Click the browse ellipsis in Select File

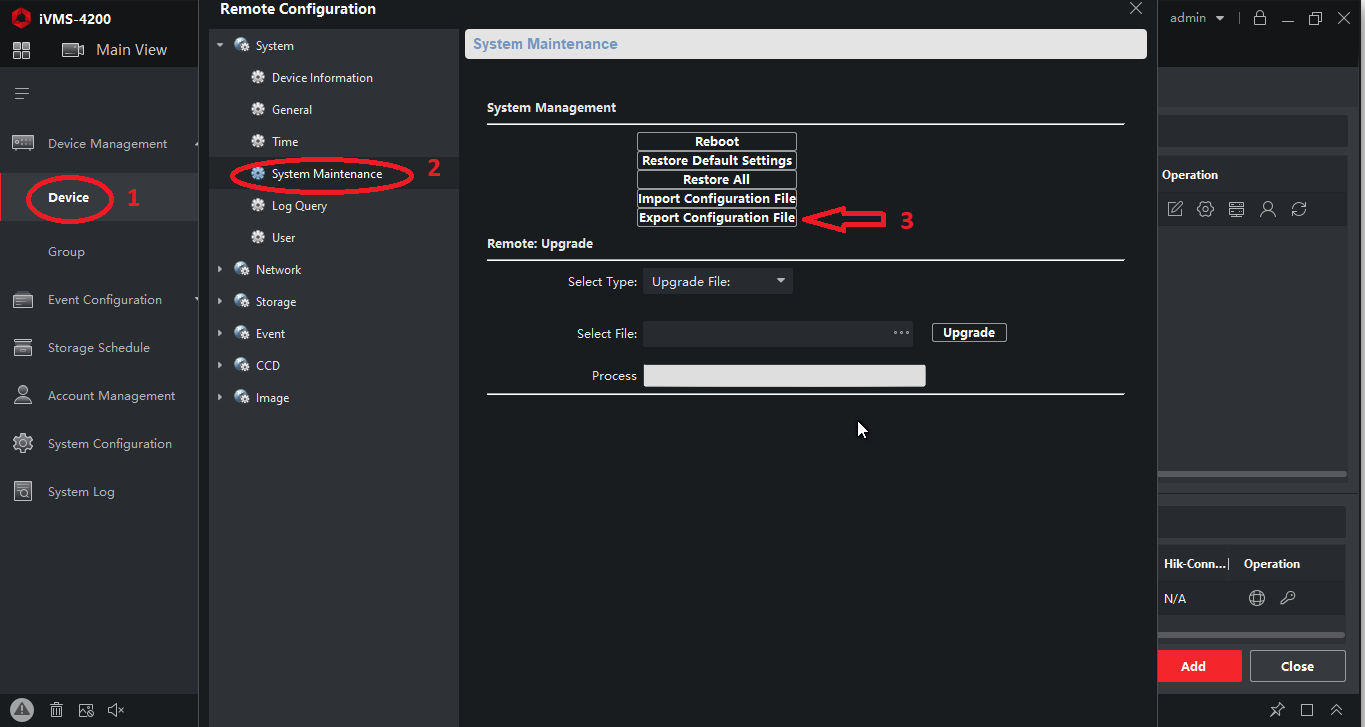901,333
